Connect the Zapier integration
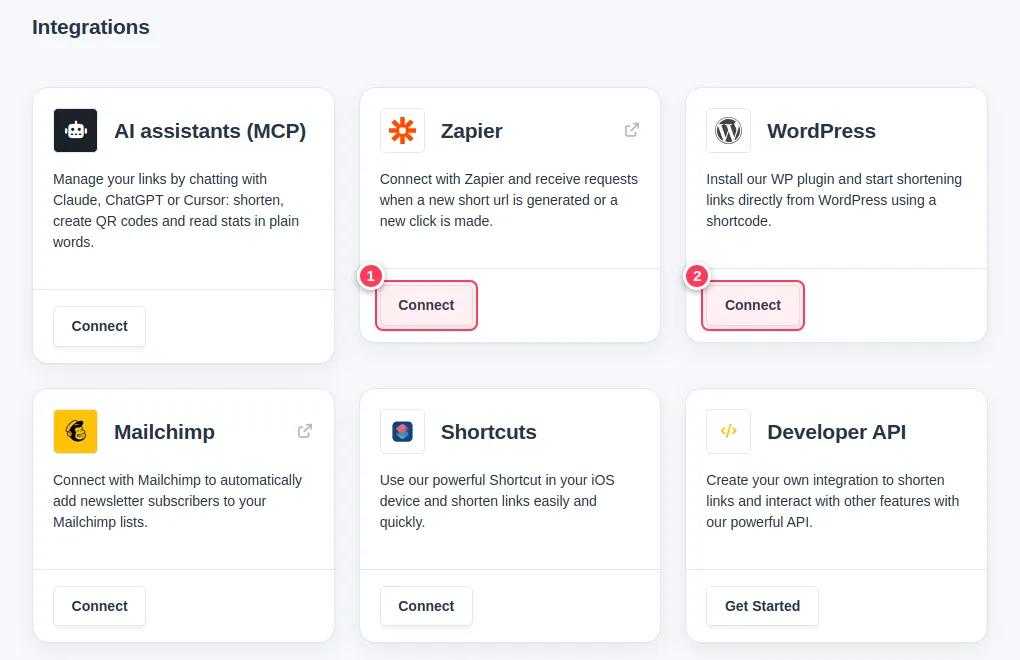 [426, 305]
